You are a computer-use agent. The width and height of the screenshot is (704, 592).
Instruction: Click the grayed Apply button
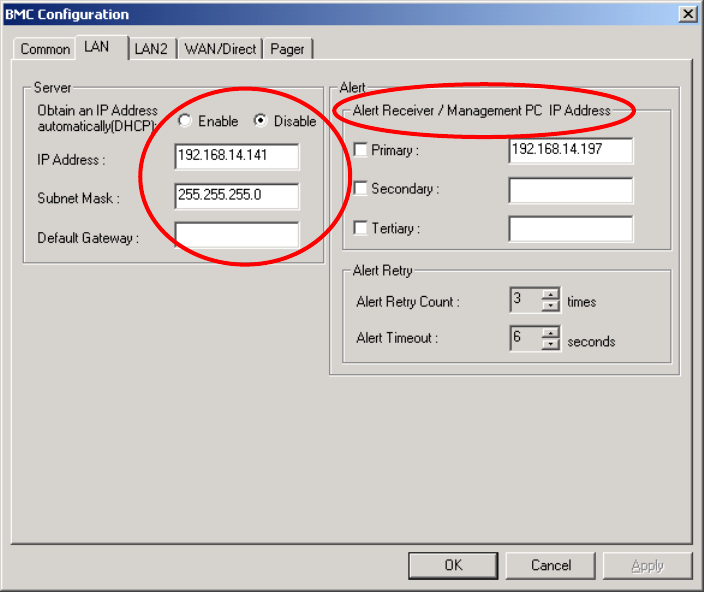click(647, 565)
